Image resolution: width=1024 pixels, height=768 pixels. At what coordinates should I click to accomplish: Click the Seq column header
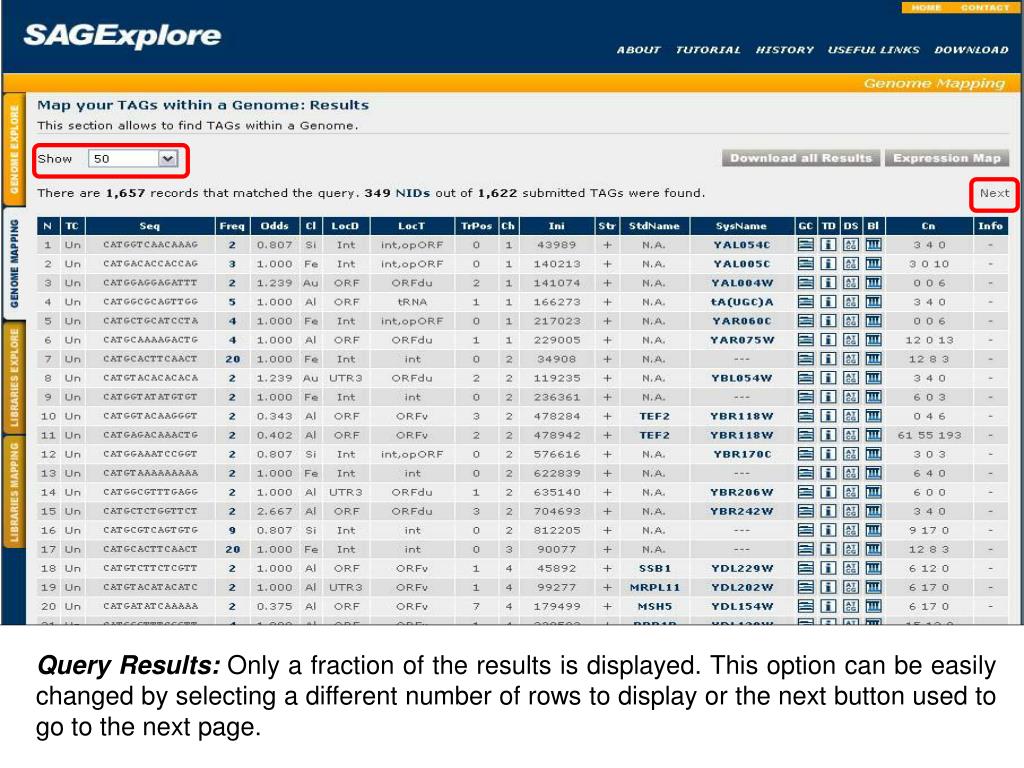pos(150,226)
